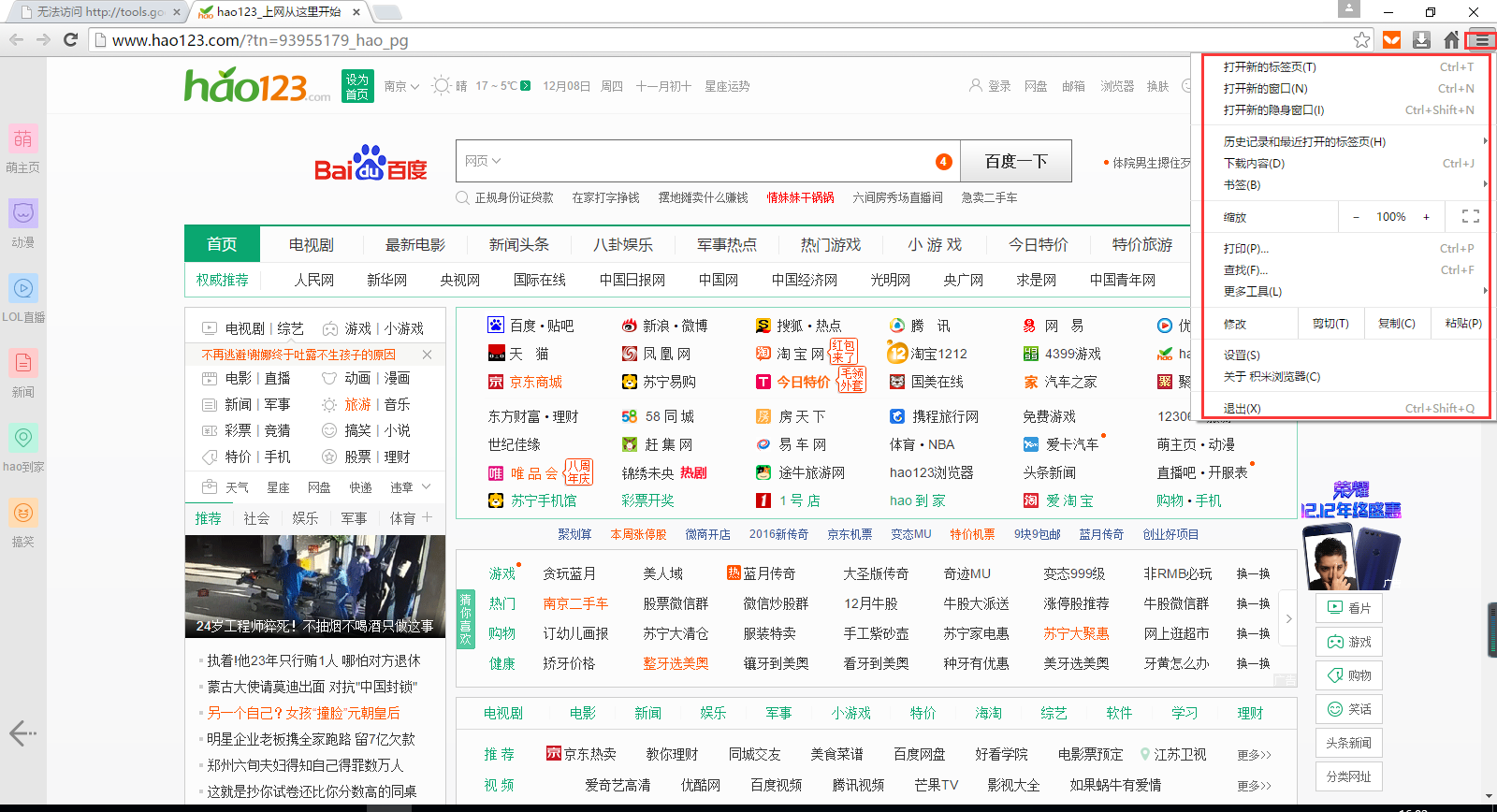Viewport: 1497px width, 812px height.
Task: Increase zoom with the plus button
Action: click(1426, 217)
